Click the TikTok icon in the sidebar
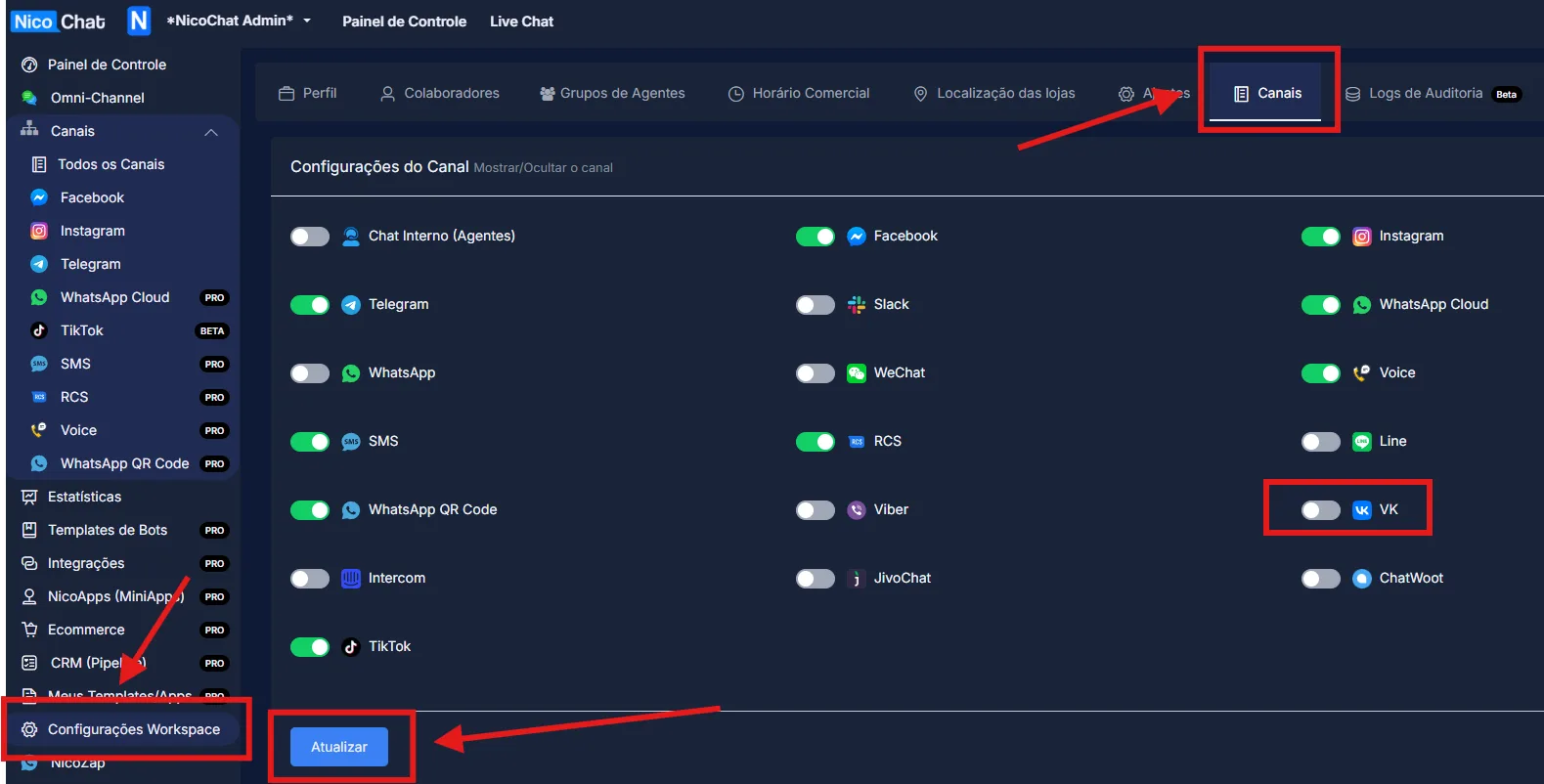Image resolution: width=1544 pixels, height=784 pixels. [x=39, y=330]
